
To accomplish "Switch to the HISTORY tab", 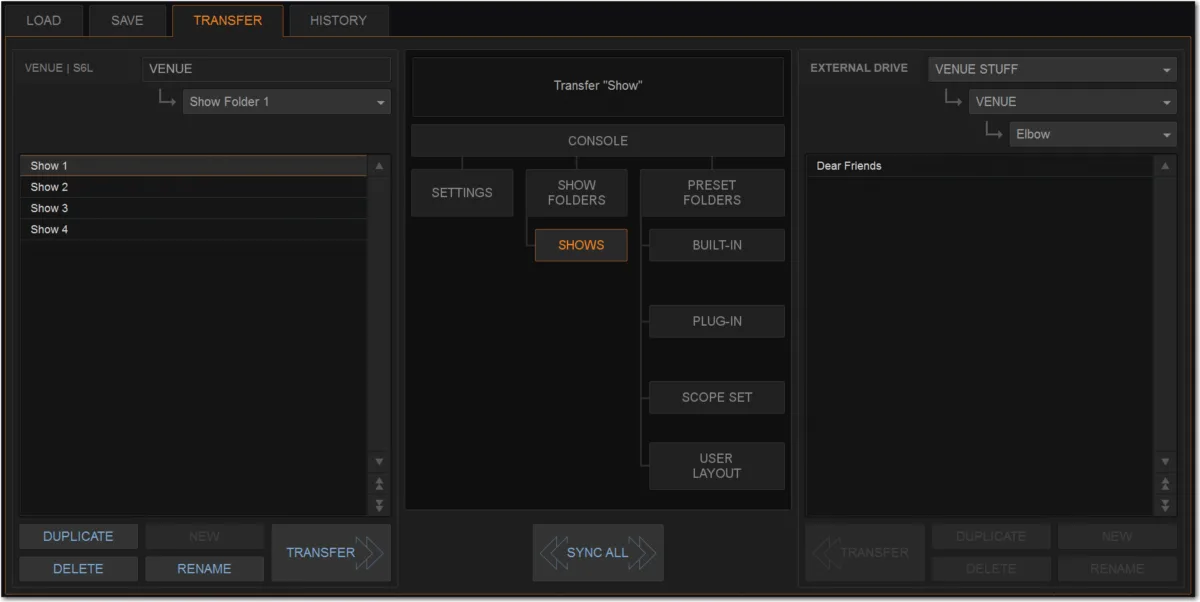I will click(338, 20).
